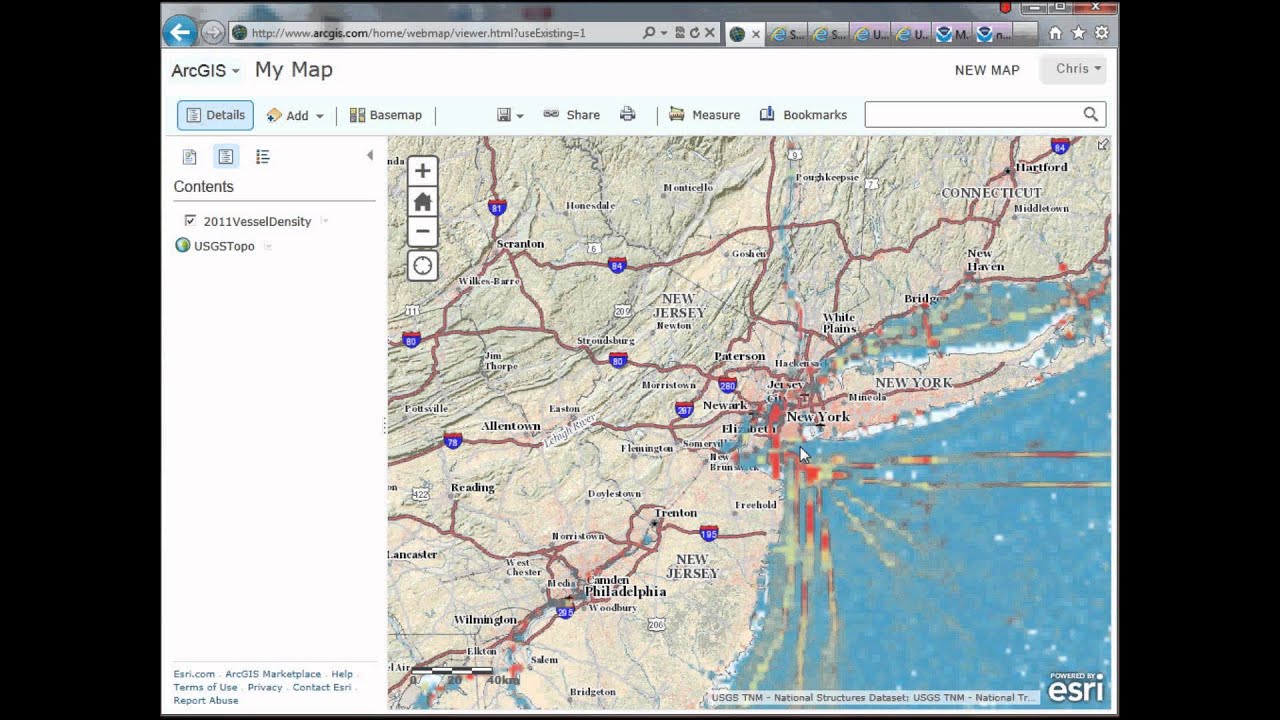Click the Esri logo on map
Viewport: 1280px width, 720px height.
1076,686
